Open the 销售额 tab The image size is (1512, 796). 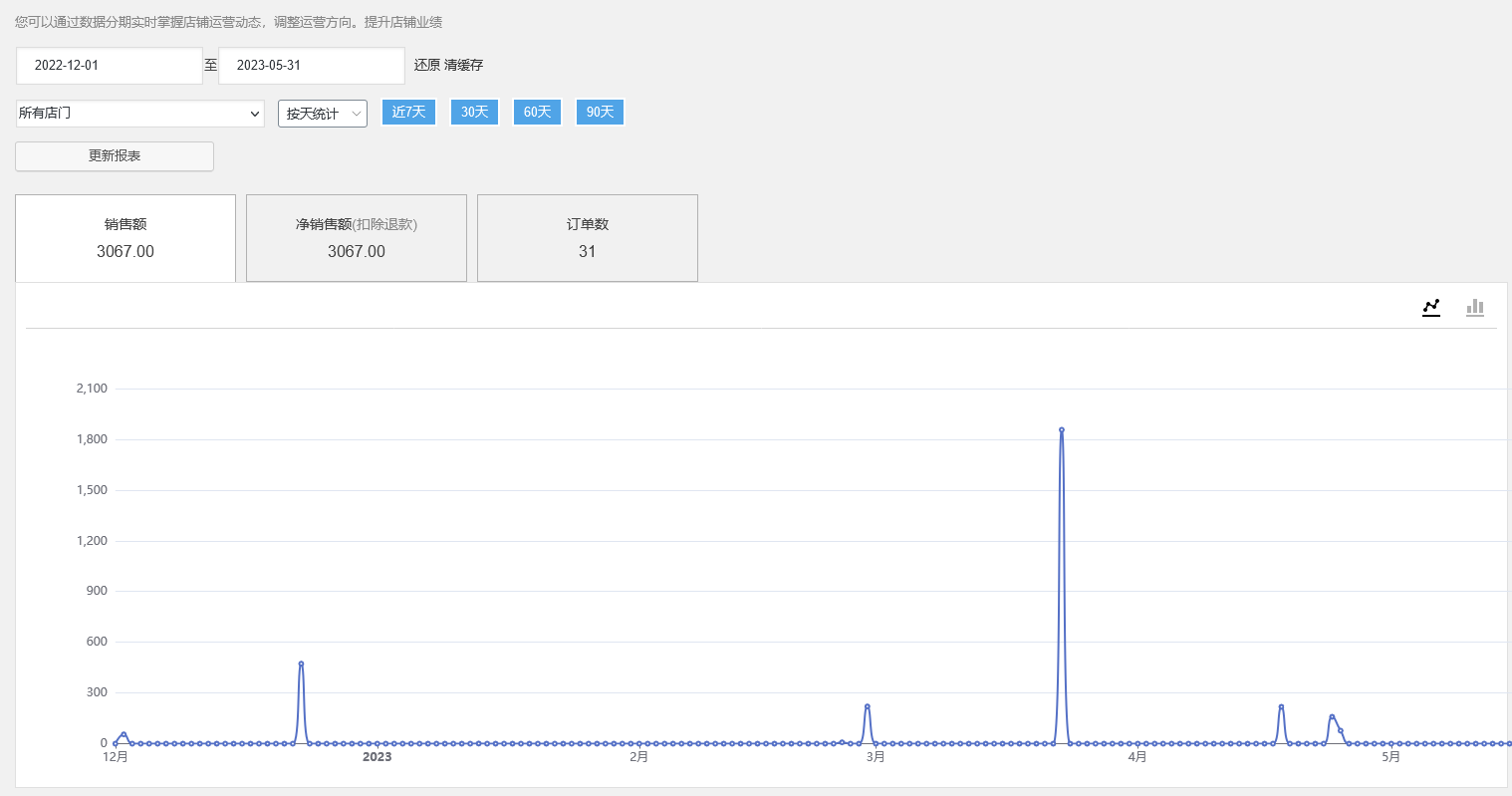[x=126, y=238]
